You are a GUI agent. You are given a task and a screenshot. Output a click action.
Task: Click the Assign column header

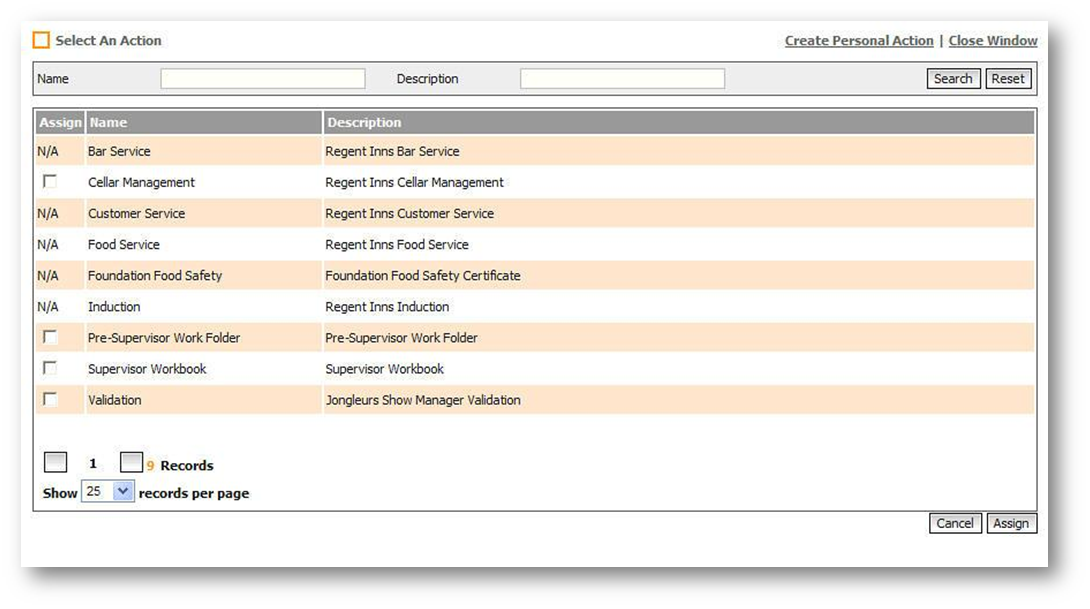pyautogui.click(x=60, y=123)
